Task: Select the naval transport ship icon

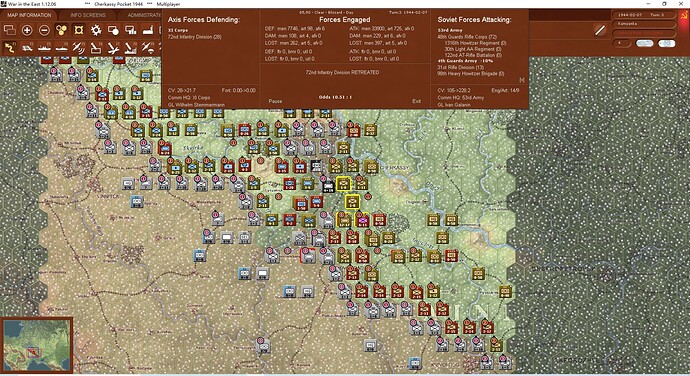Action: [44, 48]
